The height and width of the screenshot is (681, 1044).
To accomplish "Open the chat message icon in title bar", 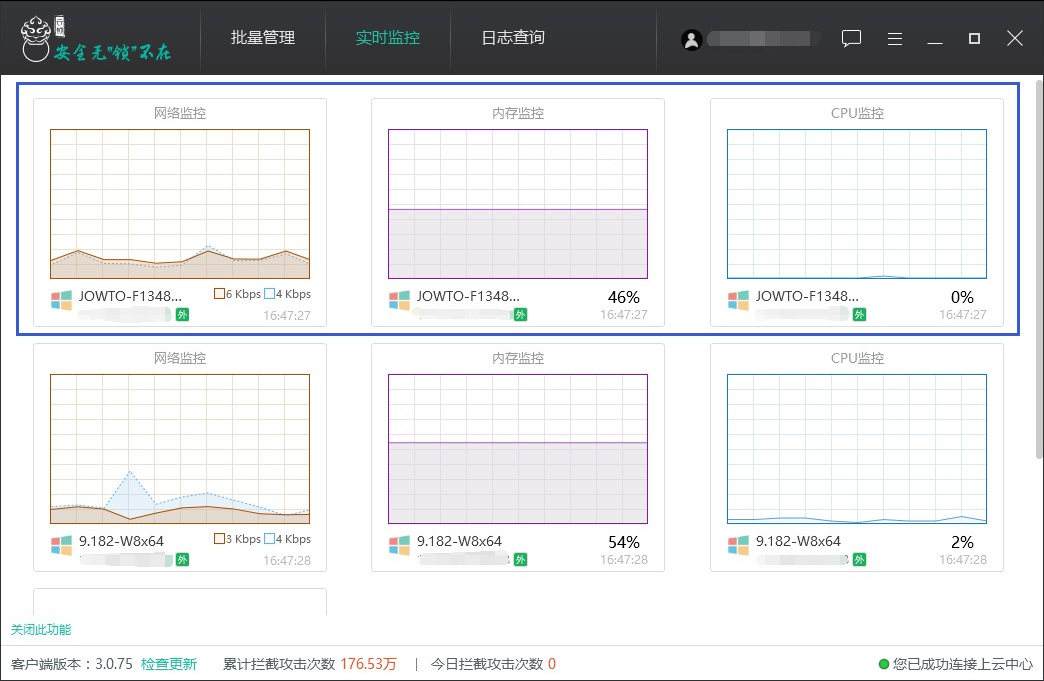I will [x=851, y=39].
